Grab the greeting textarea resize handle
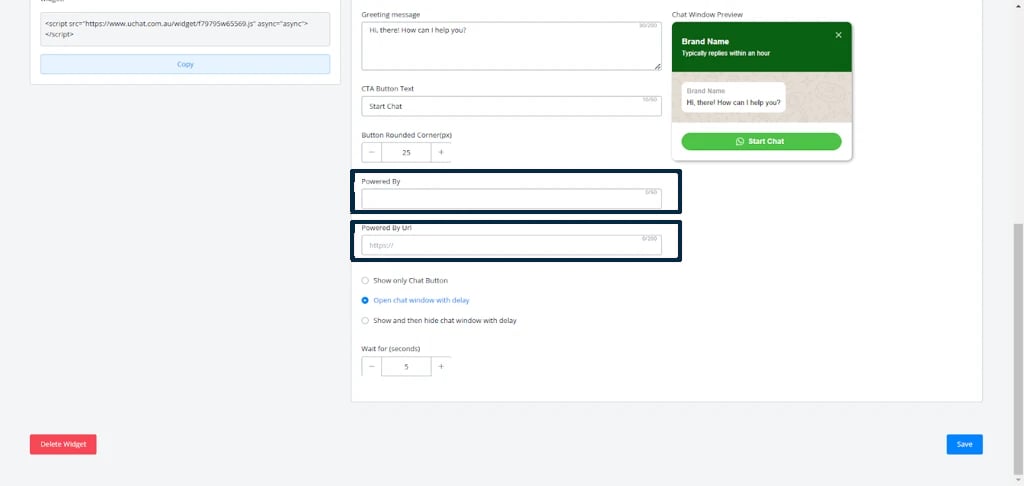Screen dimensions: 1024x486 (x=658, y=67)
